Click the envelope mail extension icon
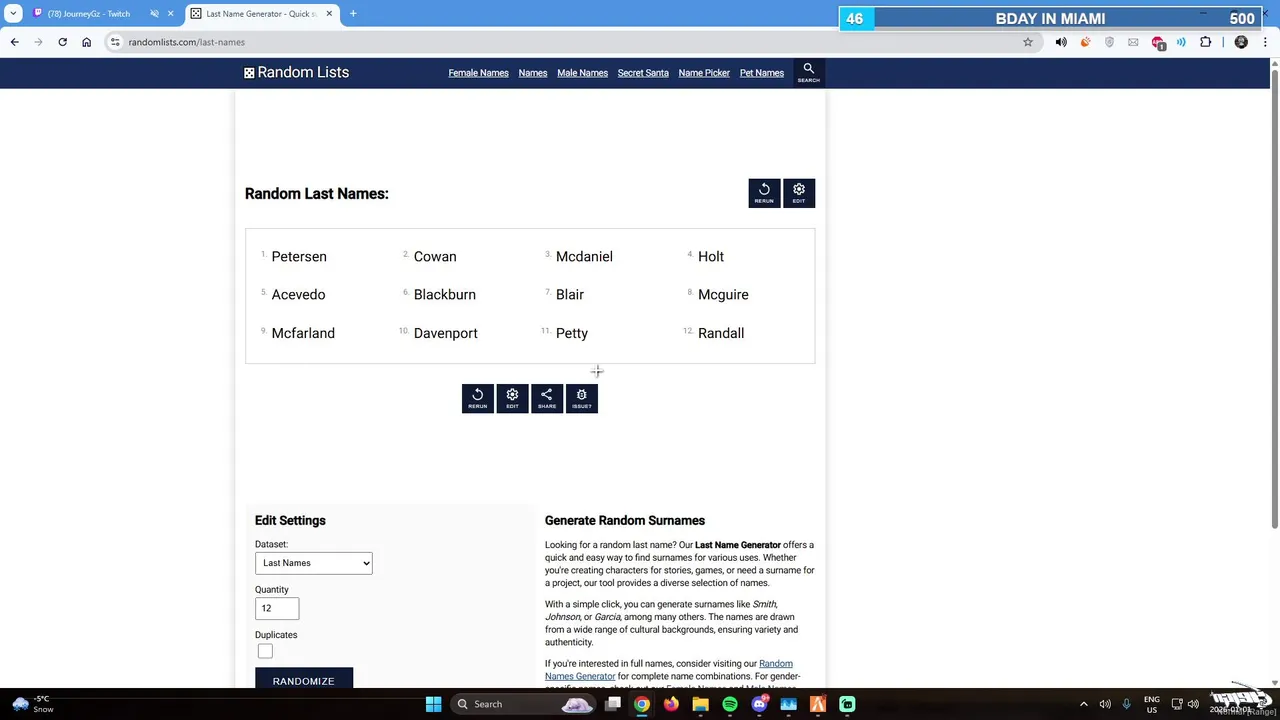1280x720 pixels. (1133, 42)
